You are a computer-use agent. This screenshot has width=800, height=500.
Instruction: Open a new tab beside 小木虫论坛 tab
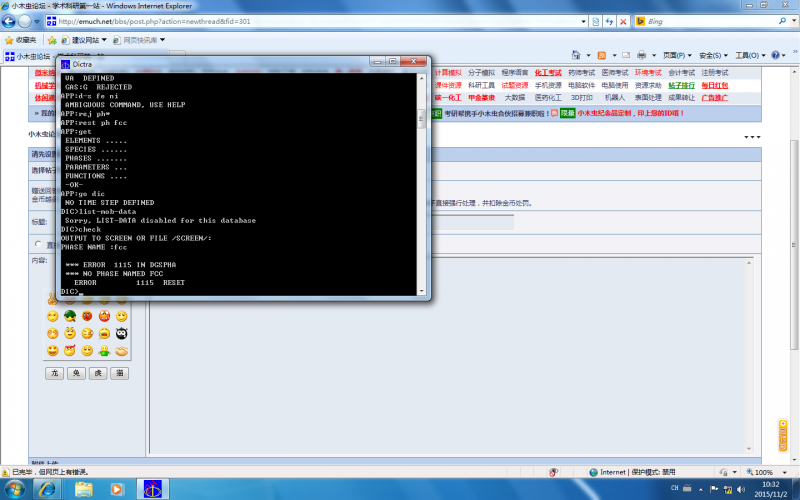pos(177,53)
